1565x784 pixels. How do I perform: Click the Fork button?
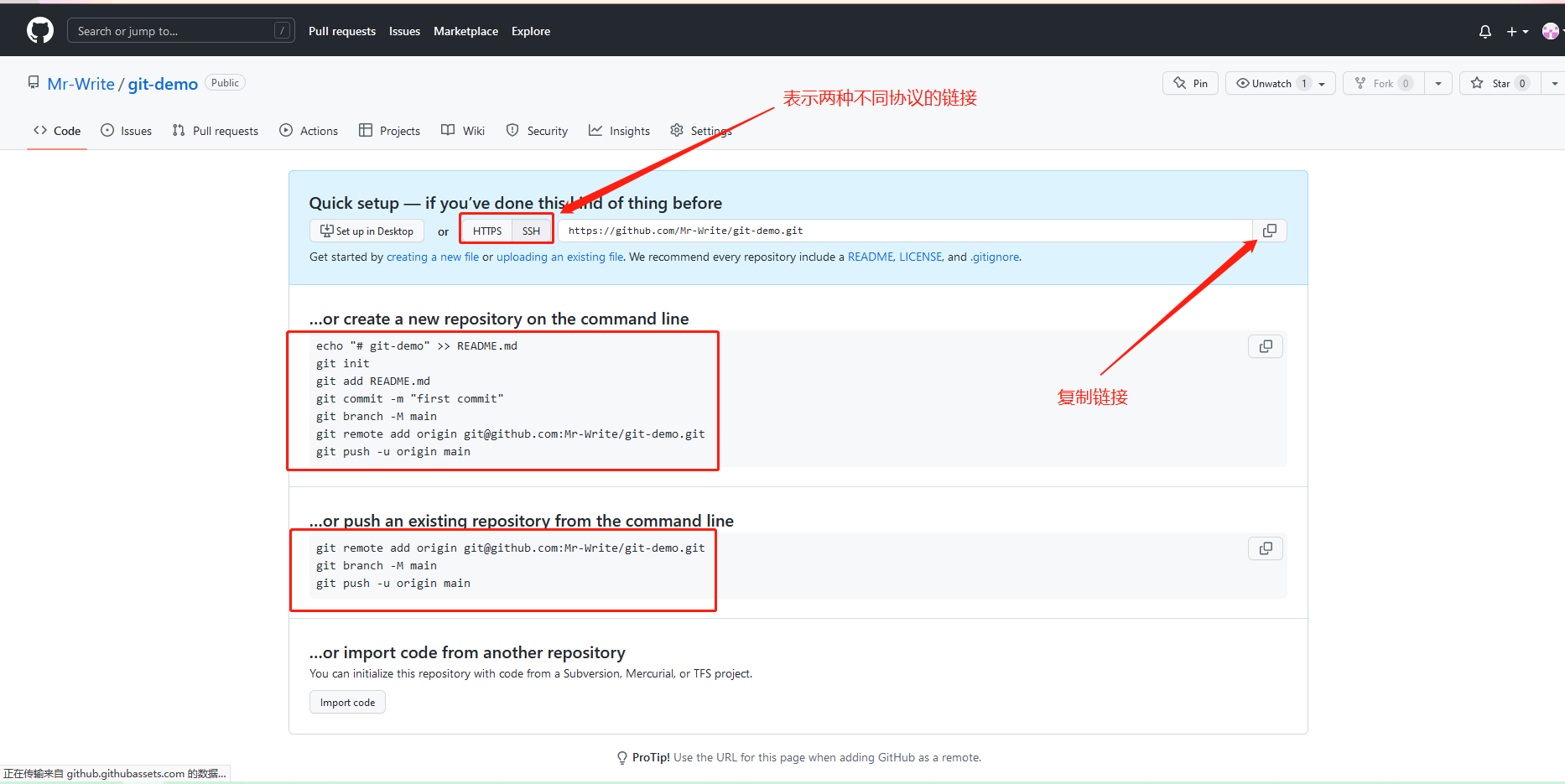[x=1384, y=83]
